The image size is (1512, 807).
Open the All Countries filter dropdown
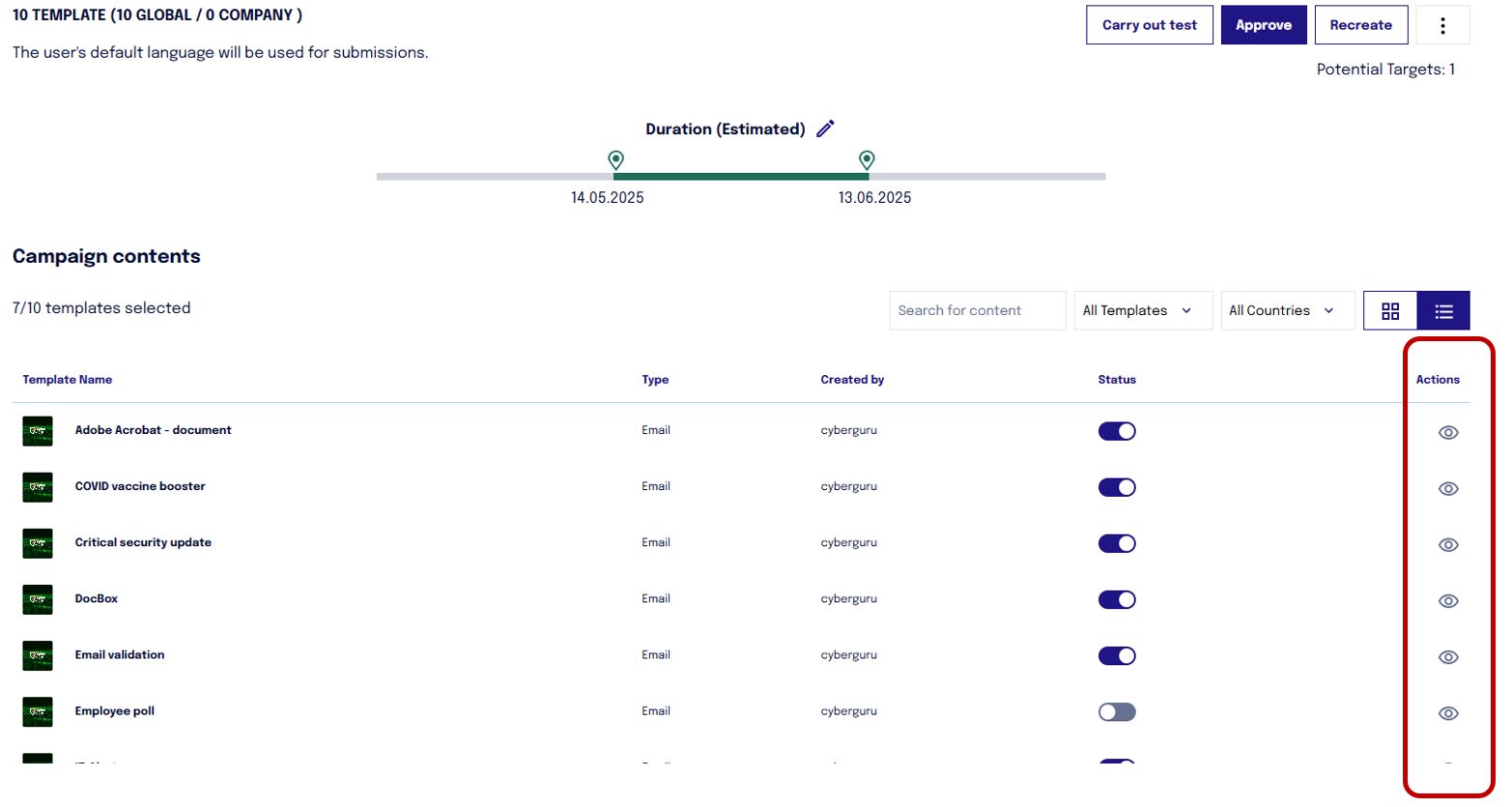[1287, 310]
